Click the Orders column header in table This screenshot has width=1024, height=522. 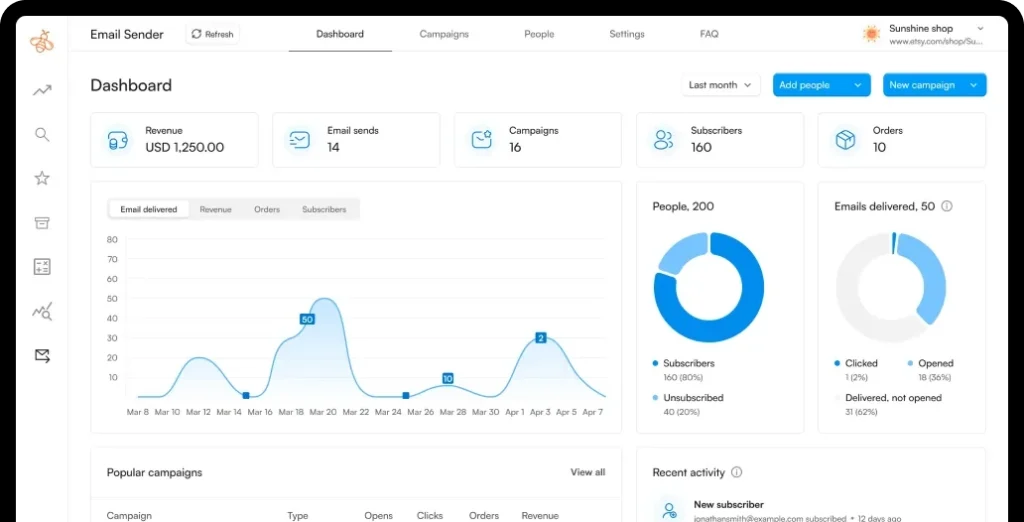(484, 515)
